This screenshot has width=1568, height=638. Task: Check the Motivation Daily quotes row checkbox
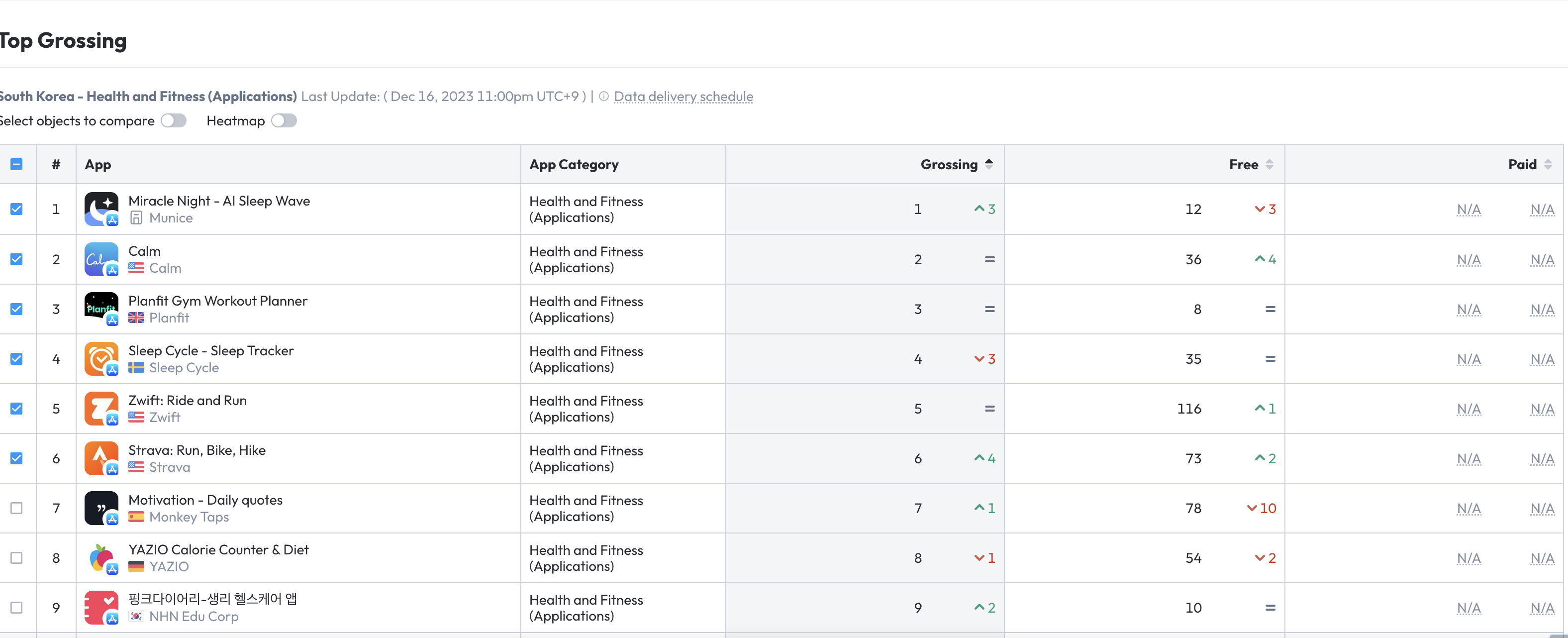coord(16,508)
